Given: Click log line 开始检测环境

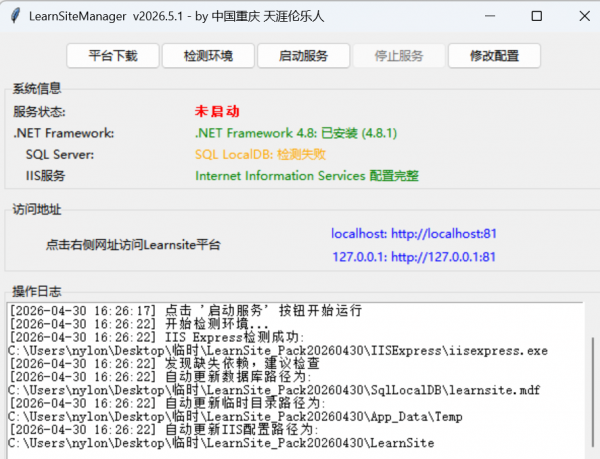Looking at the screenshot, I should click(x=139, y=324).
